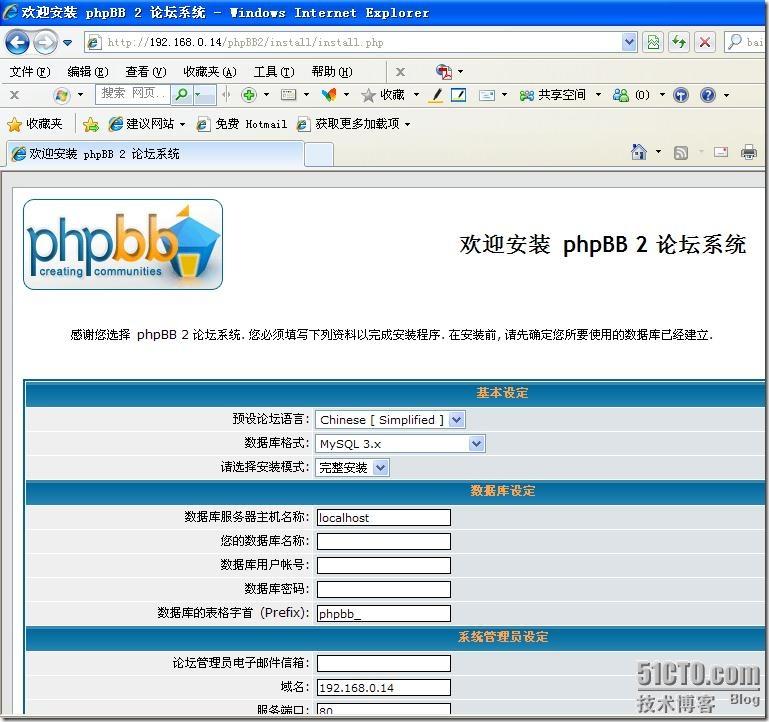The height and width of the screenshot is (722, 769).
Task: Click the 数据库密码 input field
Action: [x=384, y=590]
